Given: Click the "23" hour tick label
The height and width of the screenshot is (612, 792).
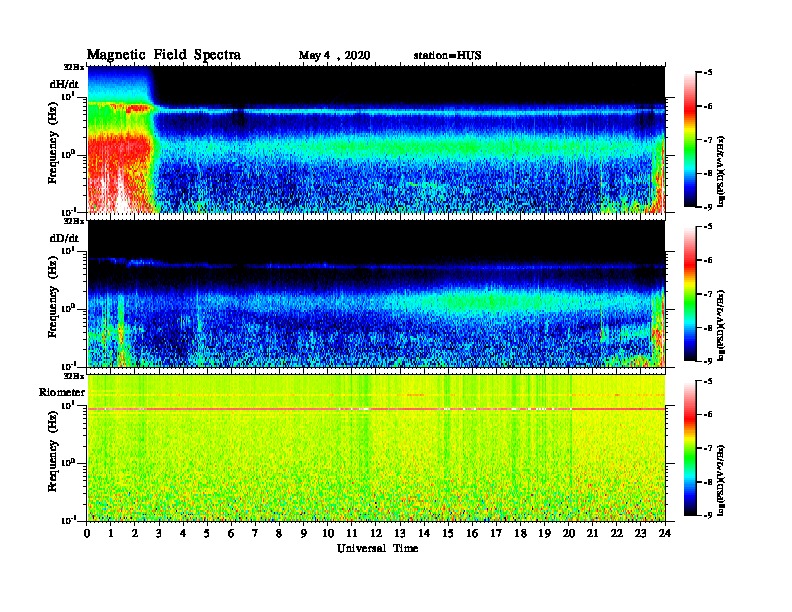Looking at the screenshot, I should 641,534.
